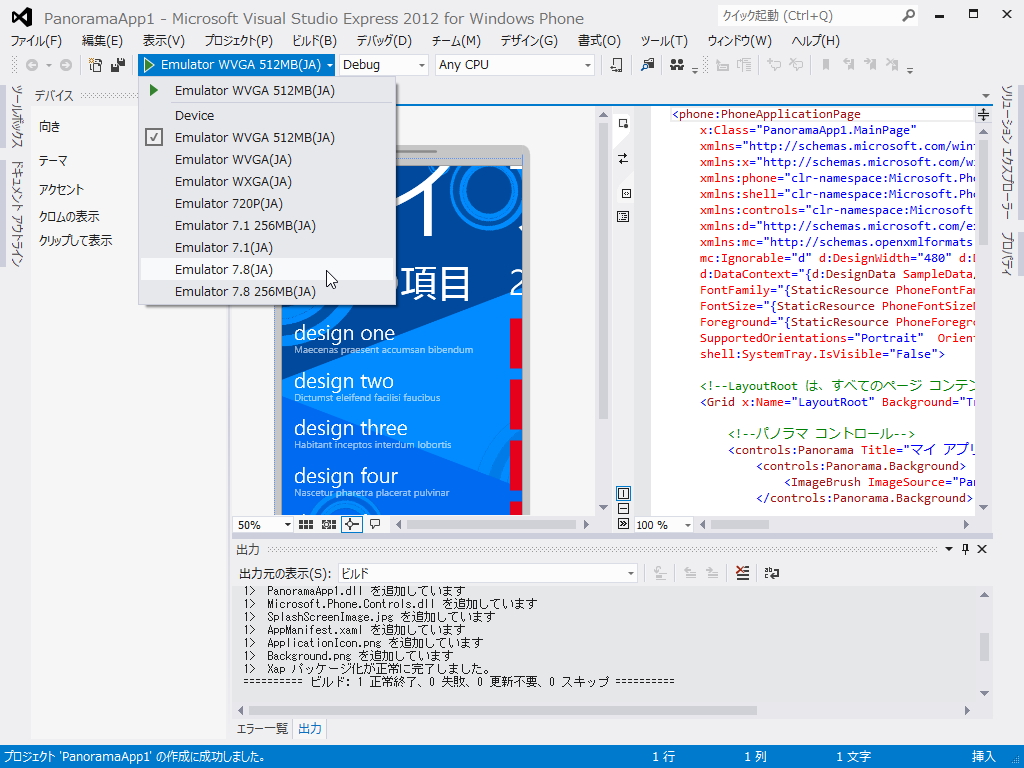Click the toggle bookmark toolbar icon
Image resolution: width=1024 pixels, height=768 pixels.
coord(825,65)
